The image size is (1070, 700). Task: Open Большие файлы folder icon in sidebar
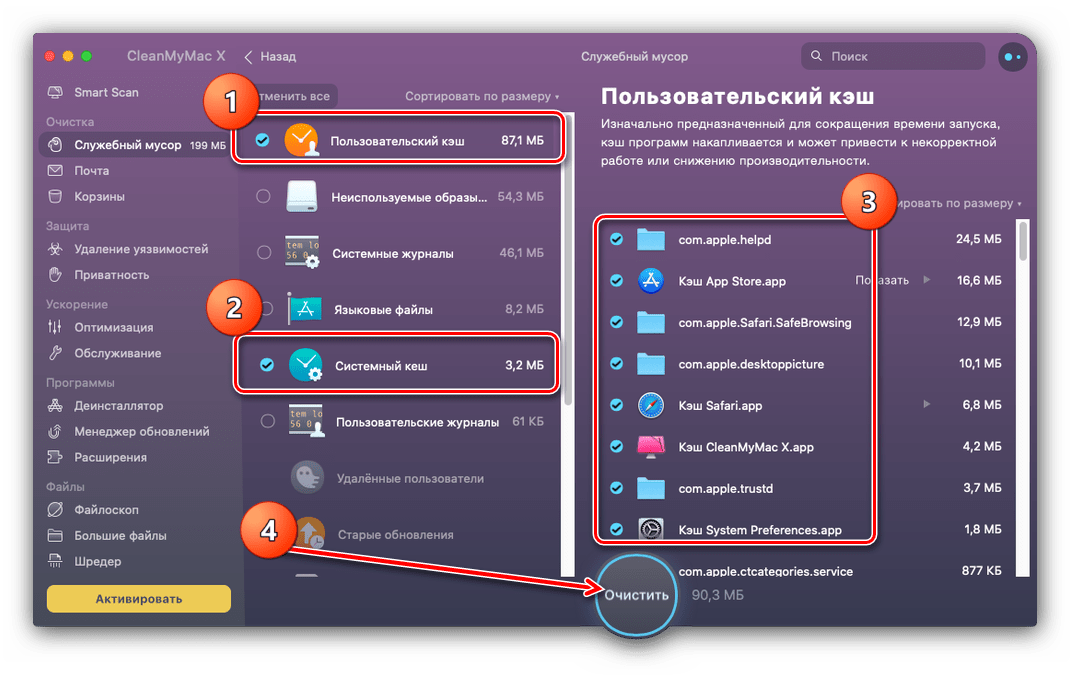pos(55,536)
